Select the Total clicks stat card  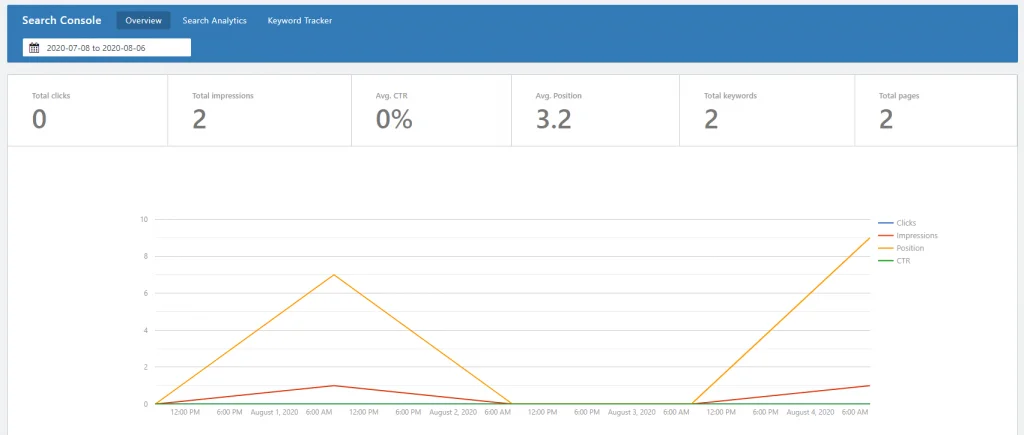[x=88, y=110]
